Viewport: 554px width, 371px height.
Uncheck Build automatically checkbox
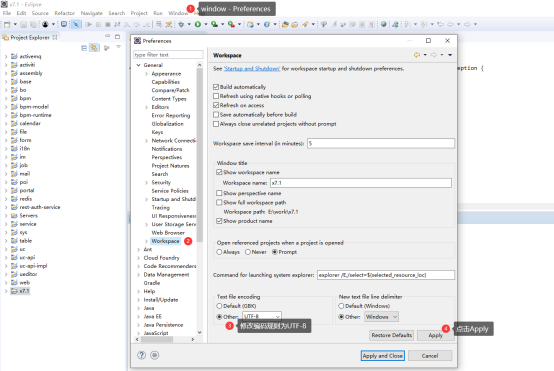(216, 87)
